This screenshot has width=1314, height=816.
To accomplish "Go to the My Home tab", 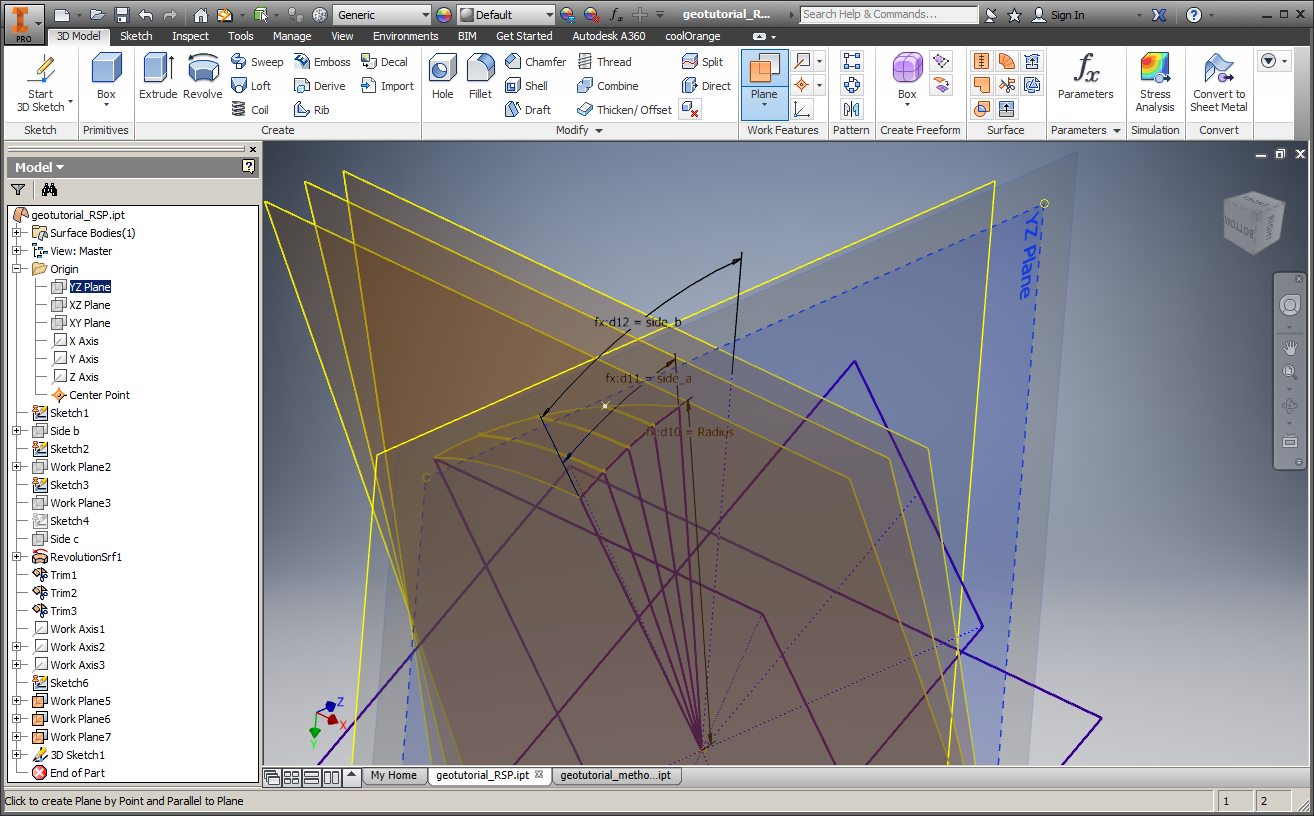I will pos(393,775).
